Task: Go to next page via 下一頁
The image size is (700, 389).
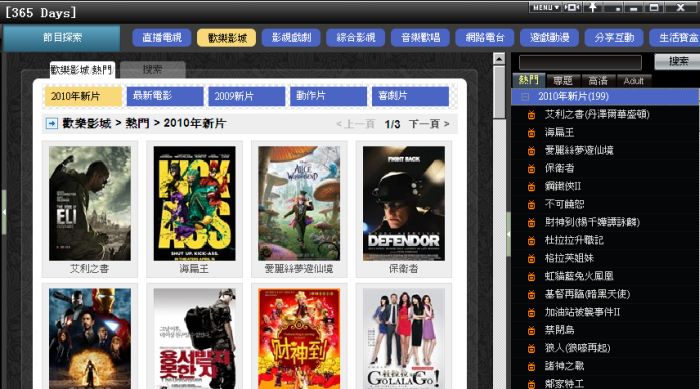Action: (429, 124)
